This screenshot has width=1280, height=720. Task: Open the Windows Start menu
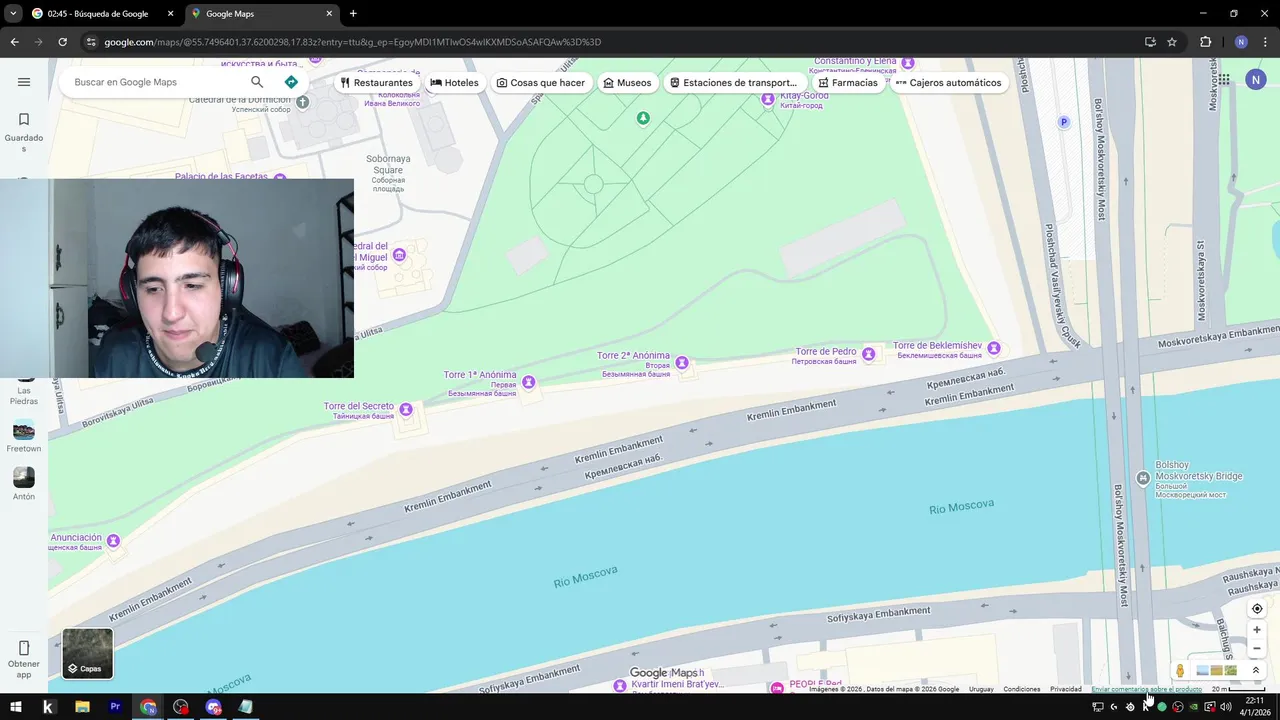coord(16,707)
